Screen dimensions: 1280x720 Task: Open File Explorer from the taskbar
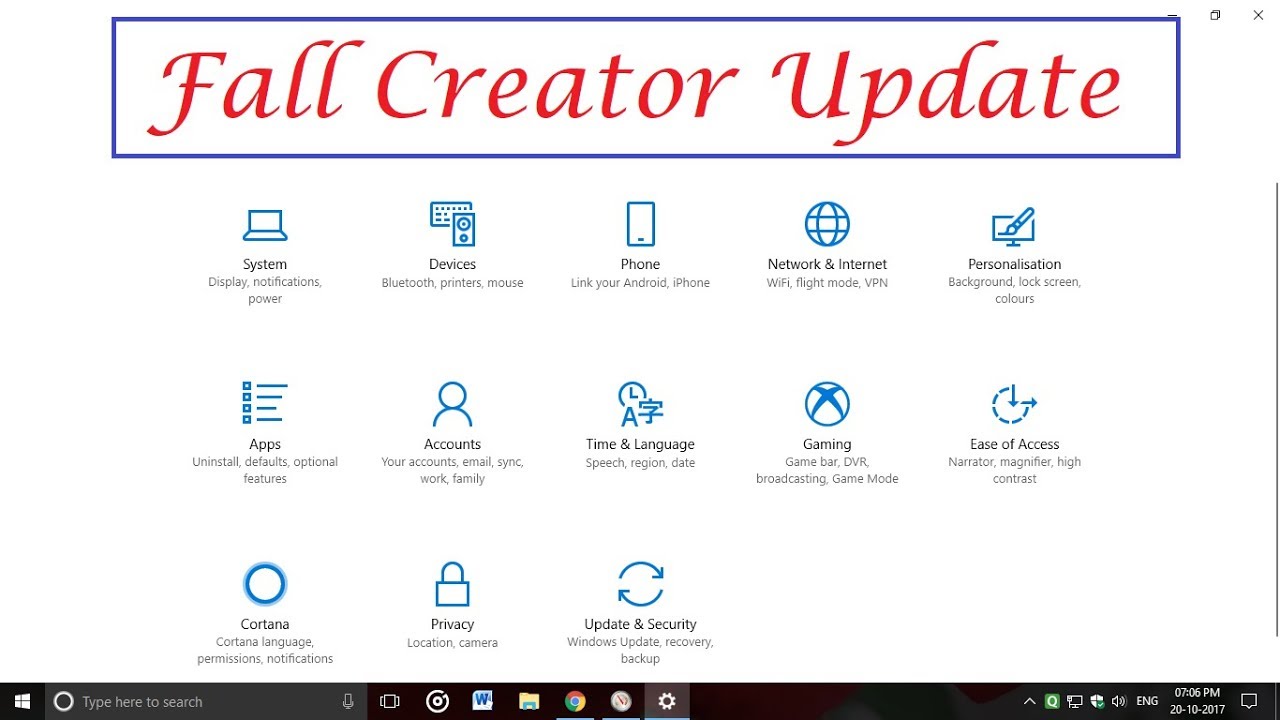click(x=529, y=701)
